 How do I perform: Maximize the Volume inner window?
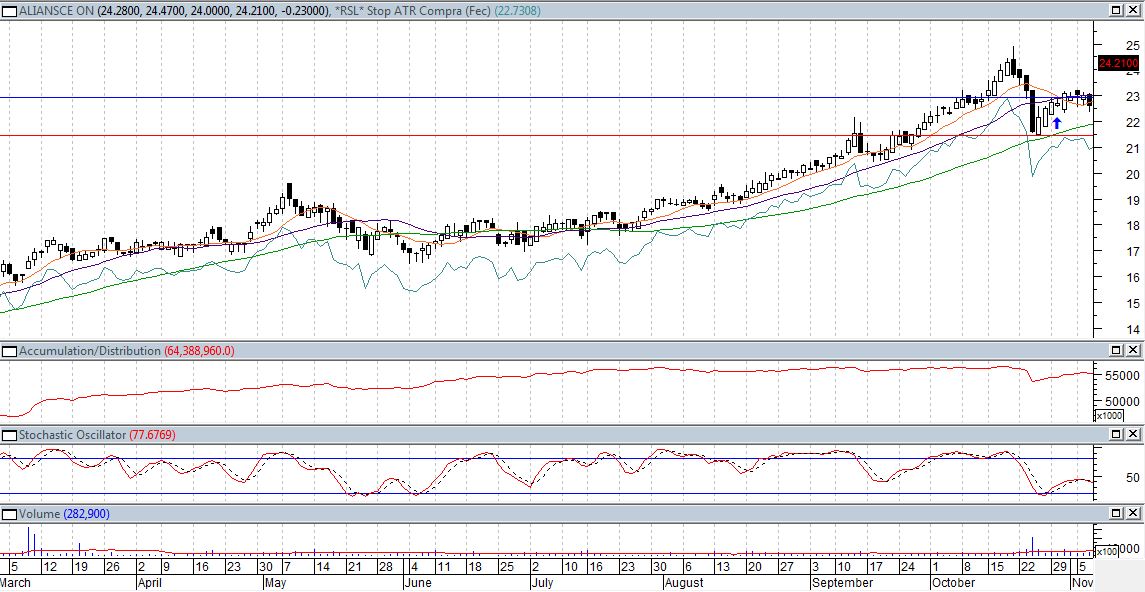[x=1117, y=514]
